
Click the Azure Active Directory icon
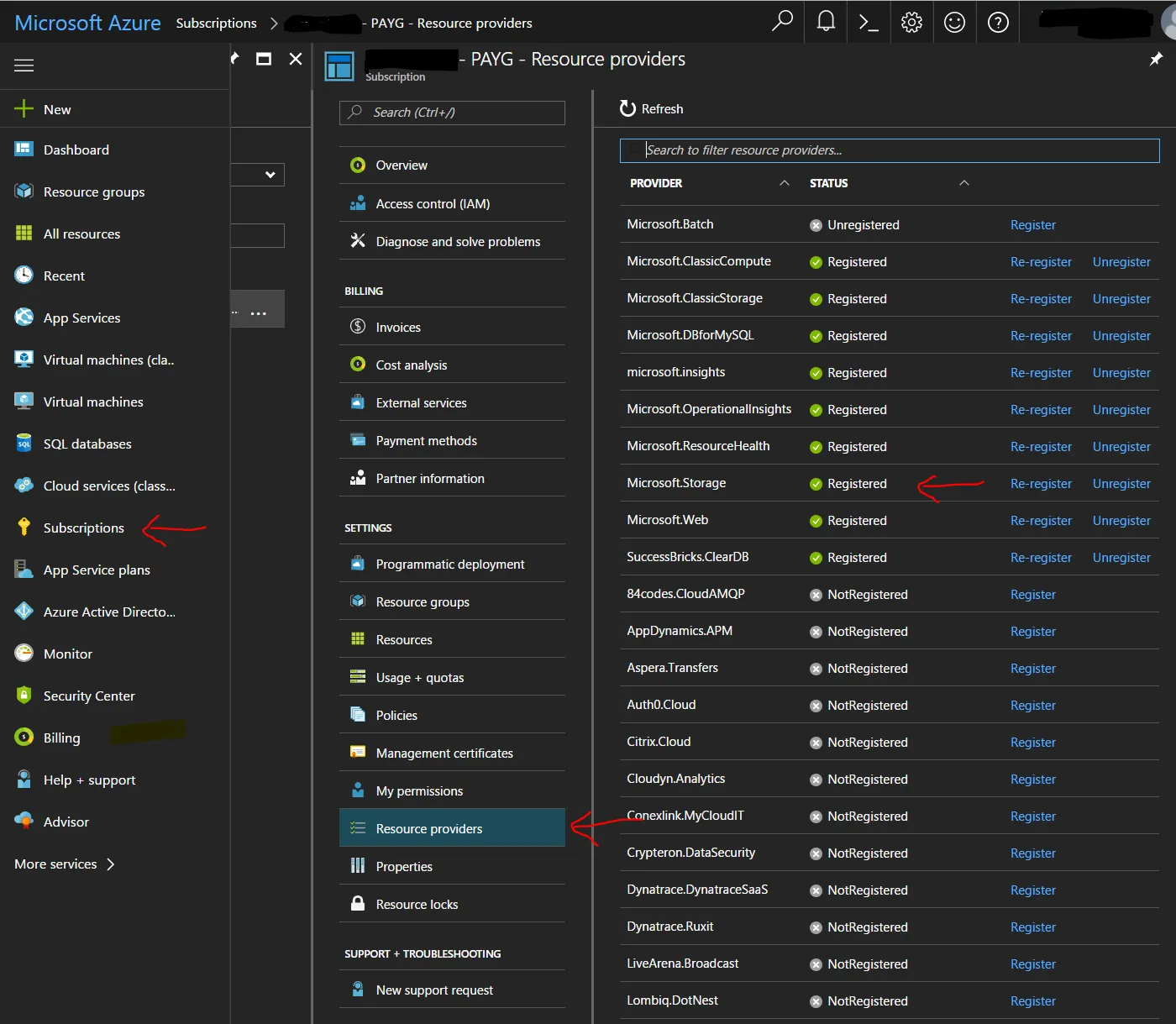(x=24, y=612)
